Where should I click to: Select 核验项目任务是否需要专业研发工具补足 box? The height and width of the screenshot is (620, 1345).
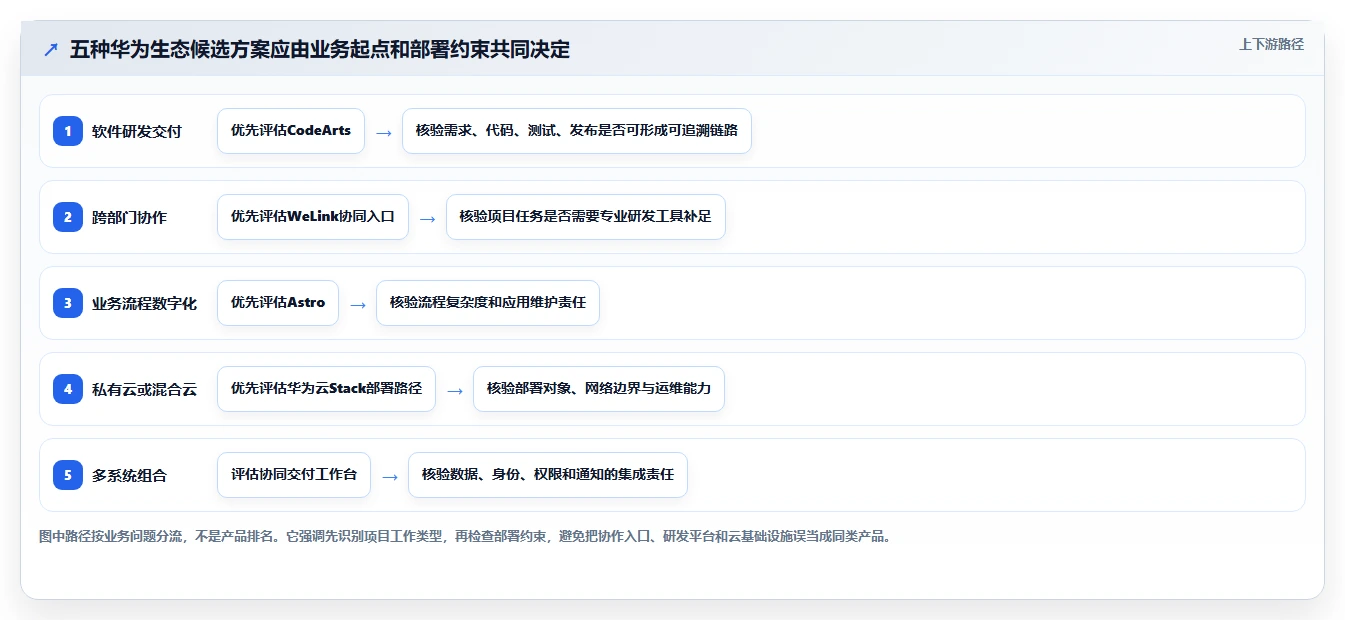click(585, 216)
